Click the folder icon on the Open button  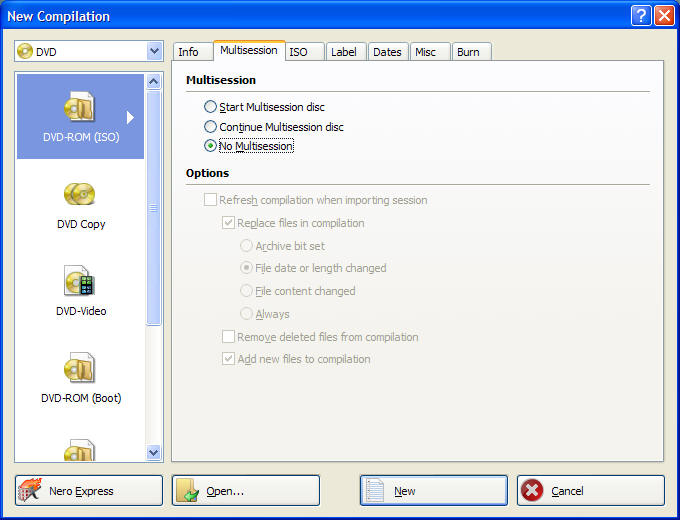click(x=188, y=490)
